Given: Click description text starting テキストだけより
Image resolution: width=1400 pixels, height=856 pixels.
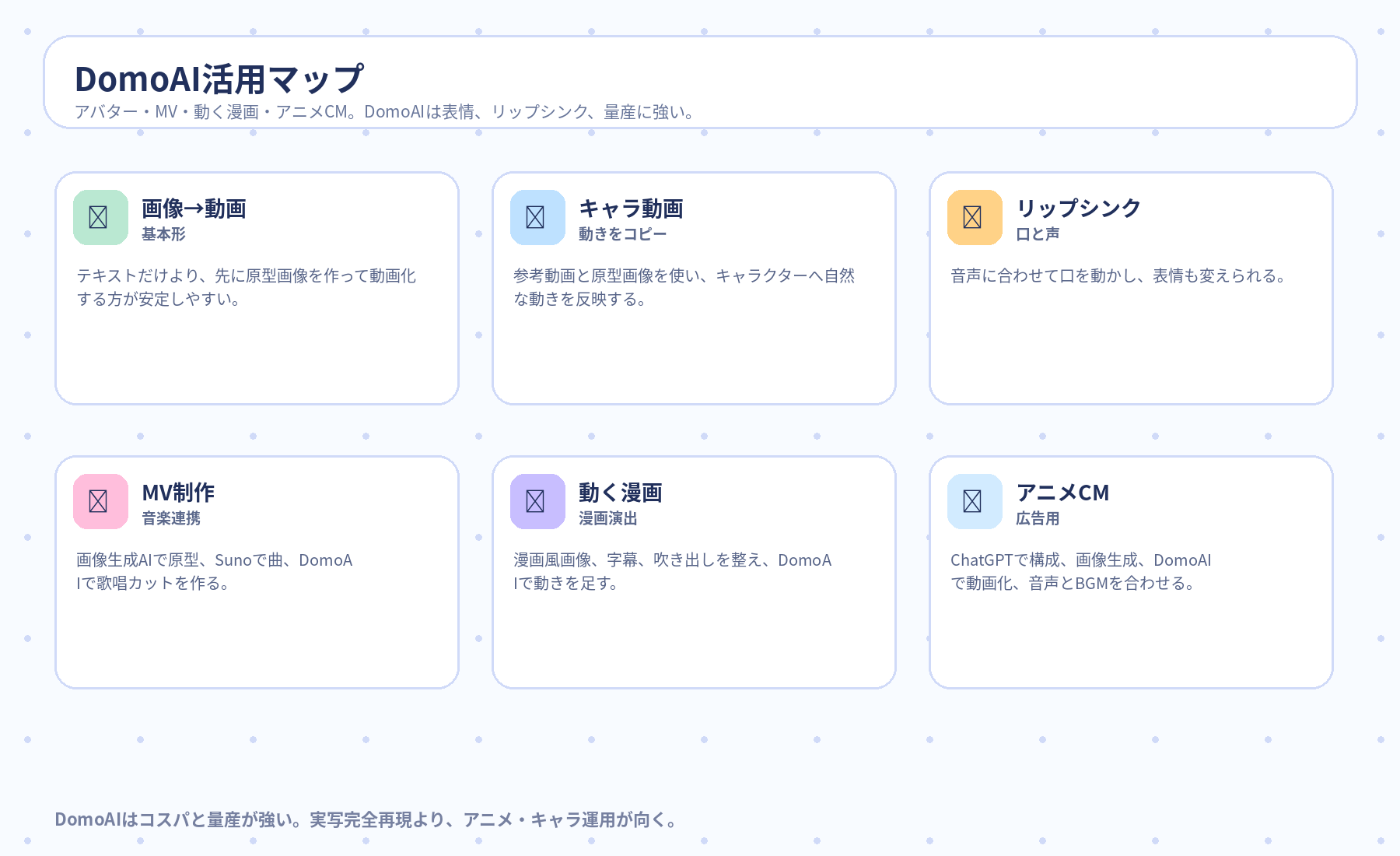Looking at the screenshot, I should pos(246,287).
